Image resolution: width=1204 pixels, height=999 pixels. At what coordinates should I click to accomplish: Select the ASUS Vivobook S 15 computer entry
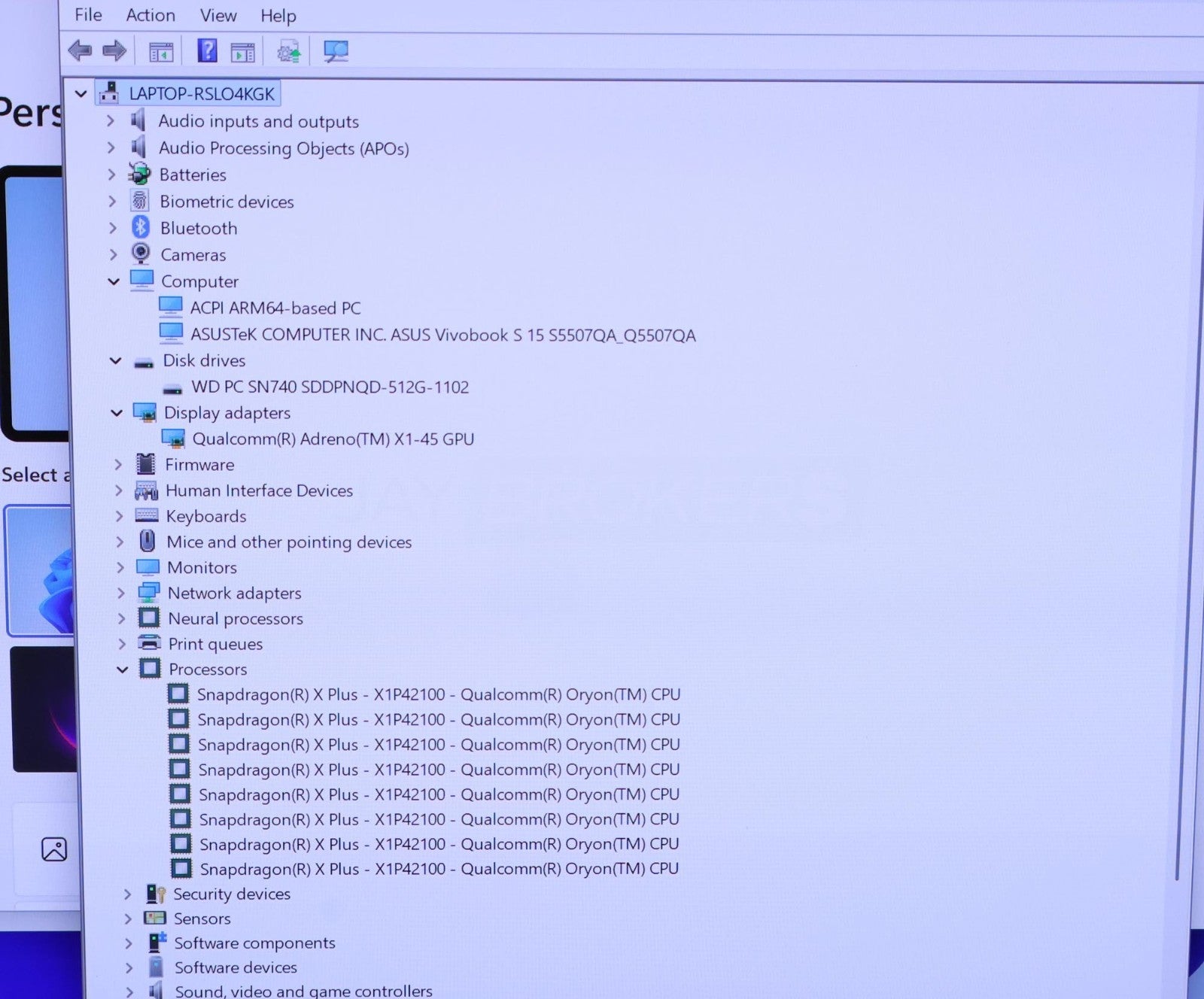(x=442, y=335)
